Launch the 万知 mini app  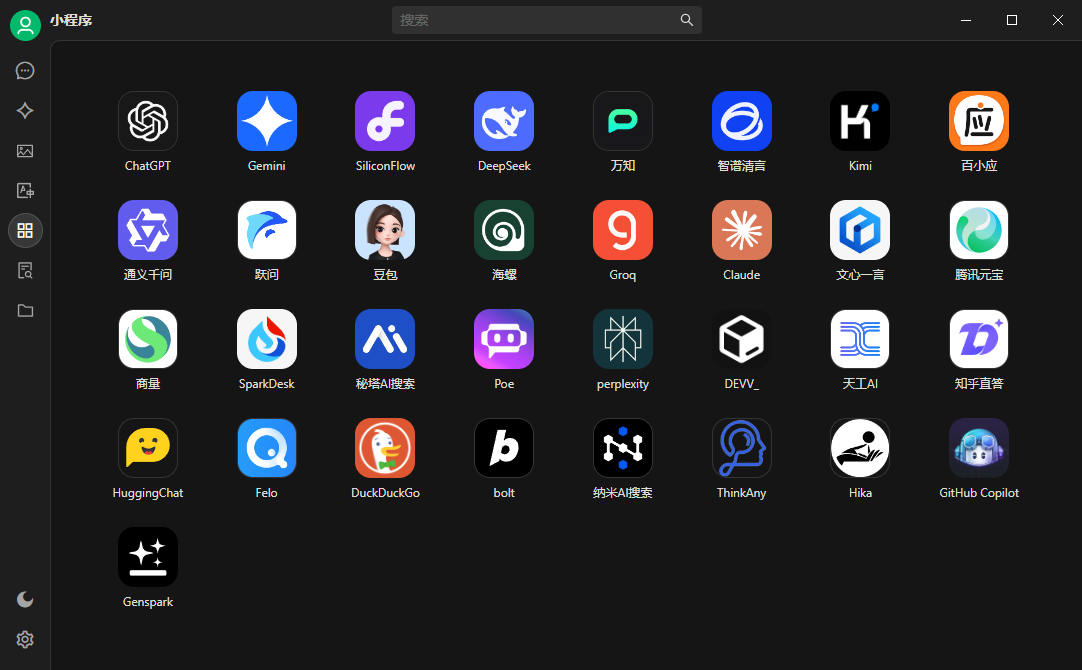click(622, 121)
